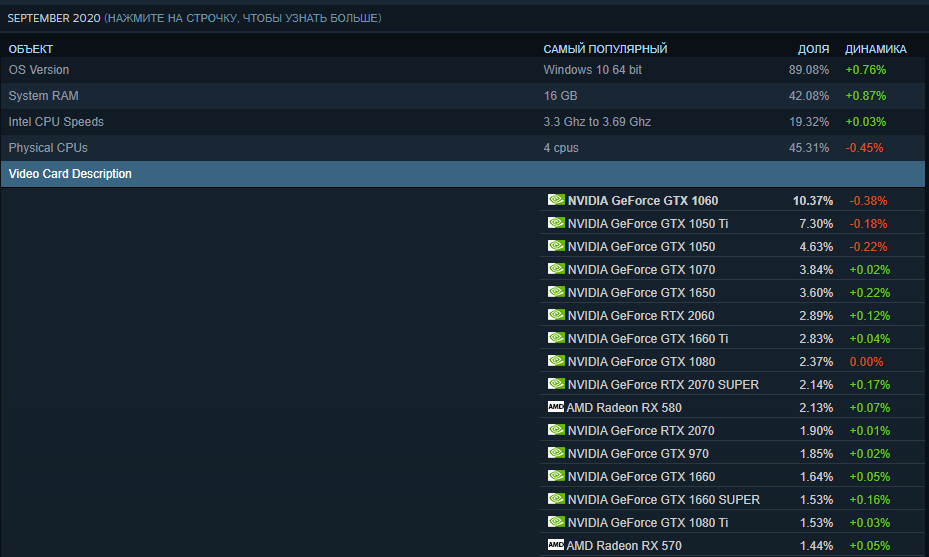Click NVIDIA logo beside GTX 1660 Ti
The image size is (929, 557).
[556, 338]
